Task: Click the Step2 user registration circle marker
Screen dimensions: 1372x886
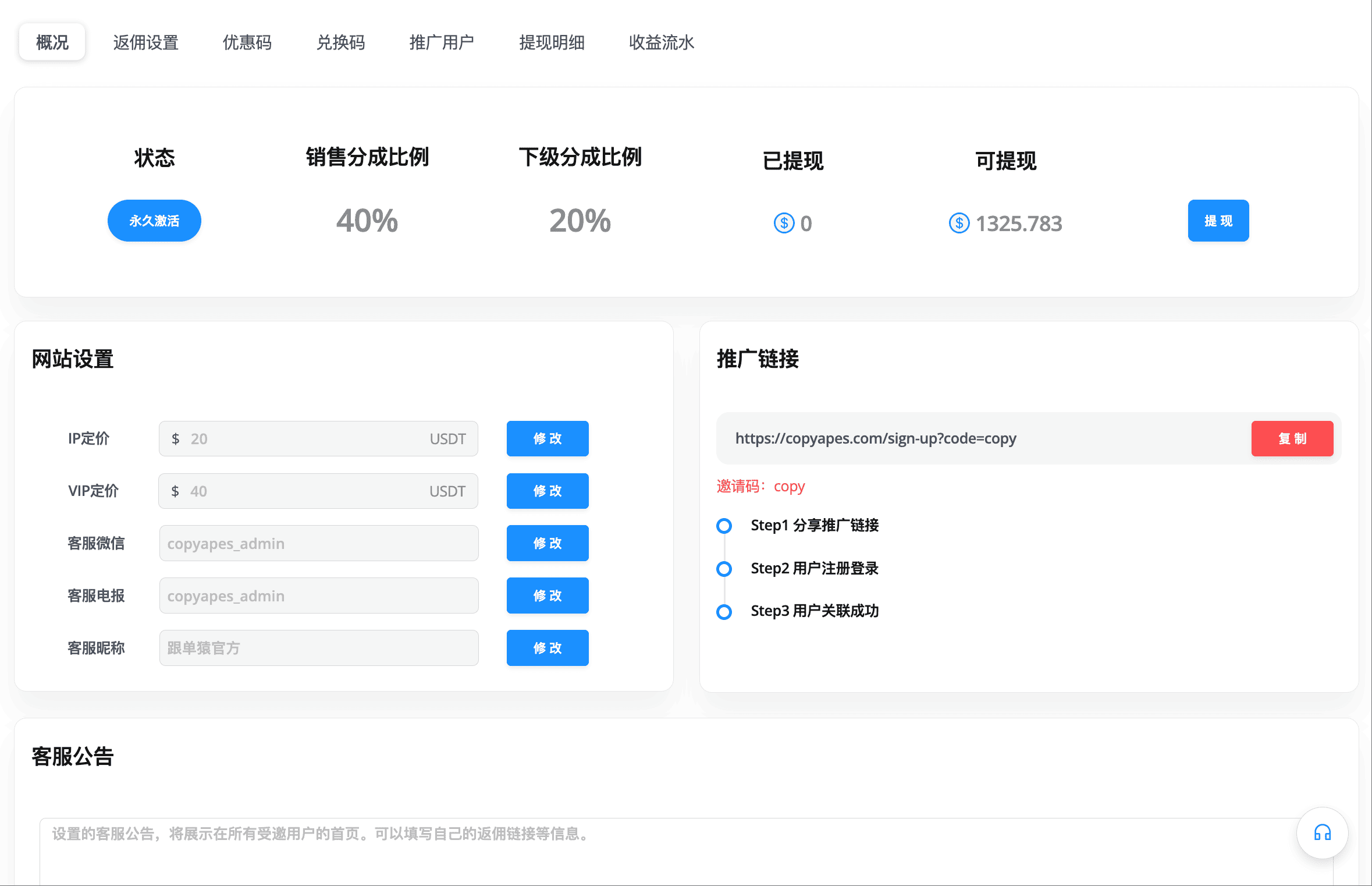Action: click(724, 569)
